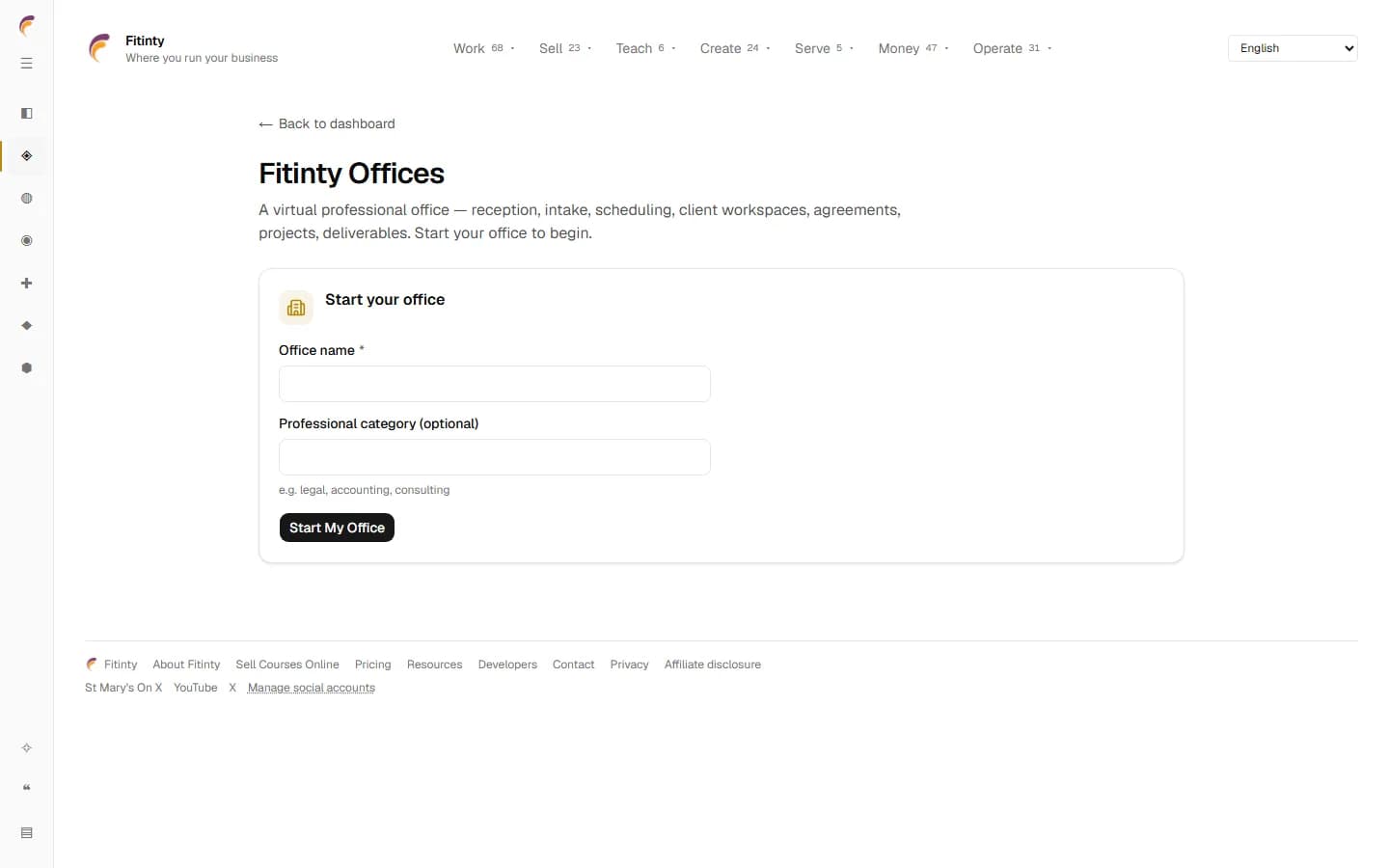
Task: Click the four-point star sidebar icon
Action: (x=27, y=748)
